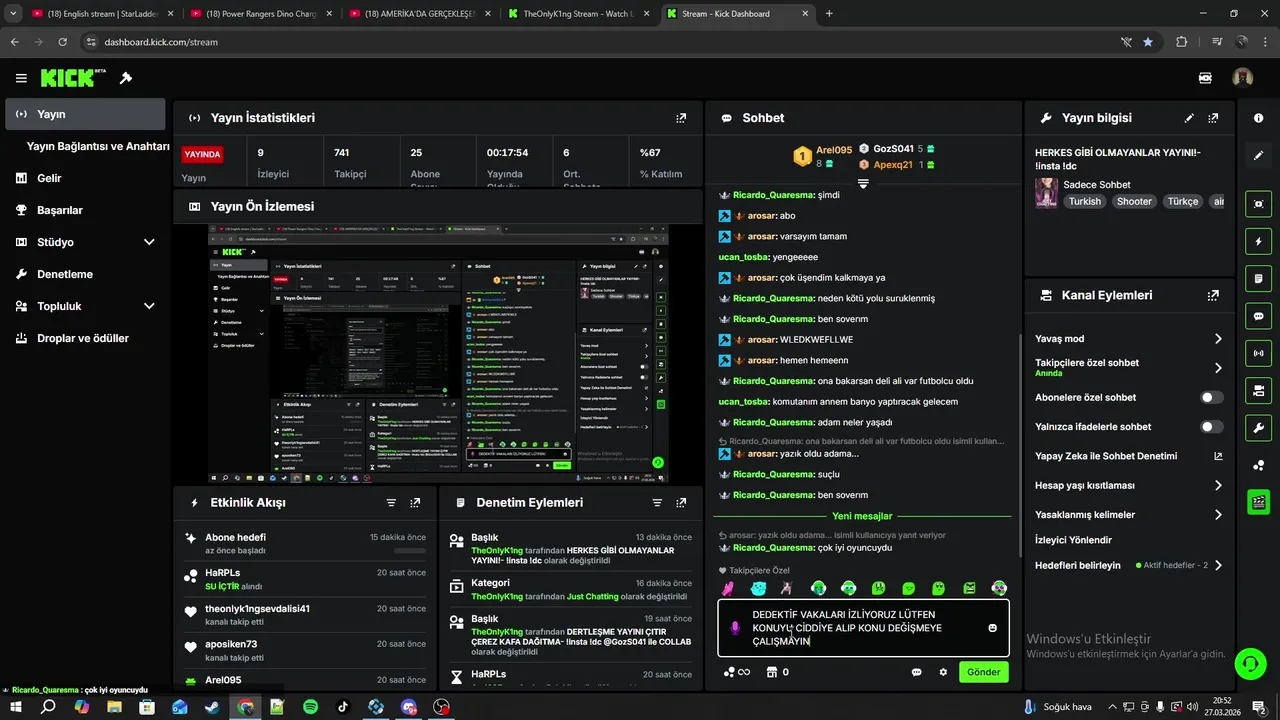The width and height of the screenshot is (1280, 720).
Task: Click the info icon in right rail
Action: [x=1258, y=118]
